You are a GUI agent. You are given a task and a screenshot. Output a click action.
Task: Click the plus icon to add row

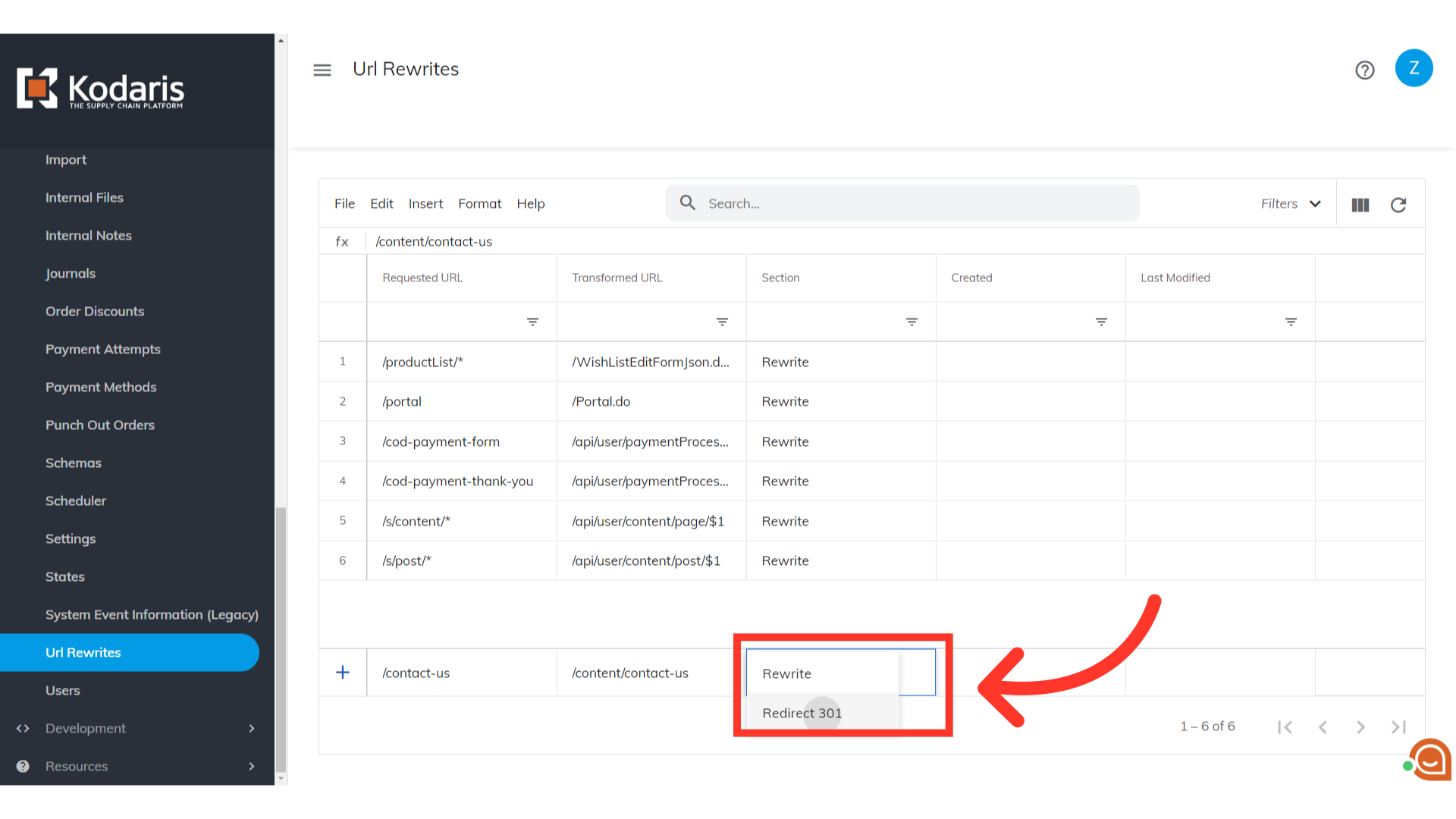click(343, 673)
